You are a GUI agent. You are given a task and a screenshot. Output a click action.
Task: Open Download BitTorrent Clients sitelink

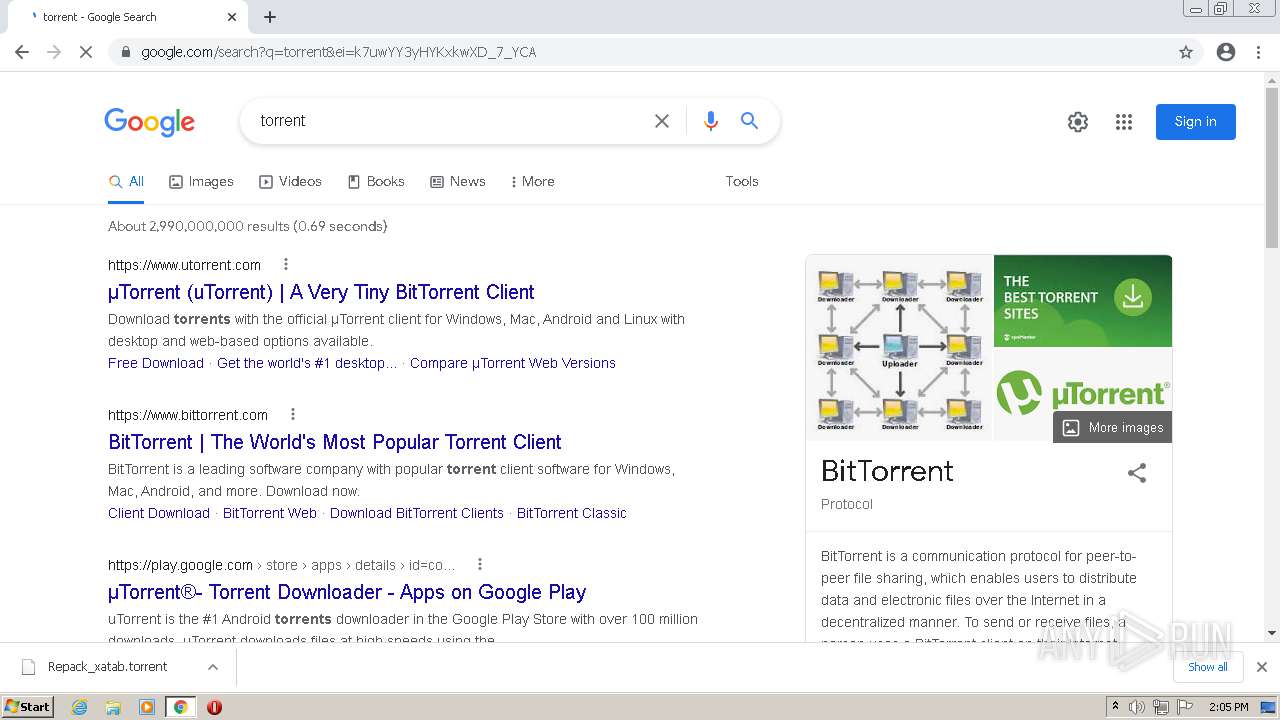coord(417,513)
